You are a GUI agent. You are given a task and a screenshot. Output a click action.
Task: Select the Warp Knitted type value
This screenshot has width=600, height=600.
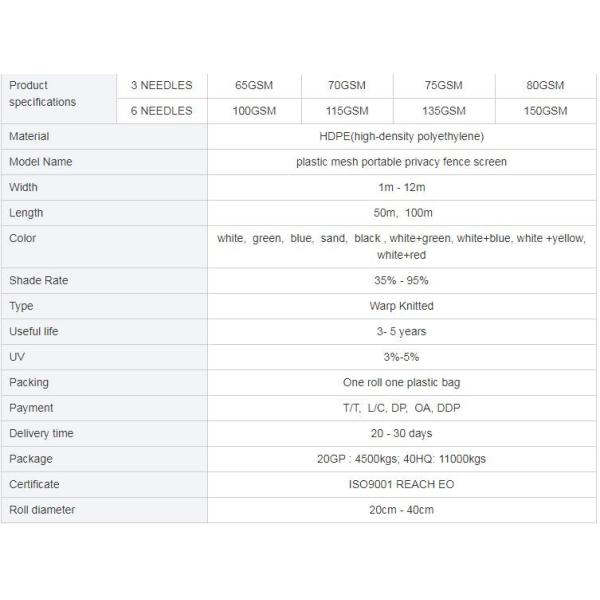[401, 306]
